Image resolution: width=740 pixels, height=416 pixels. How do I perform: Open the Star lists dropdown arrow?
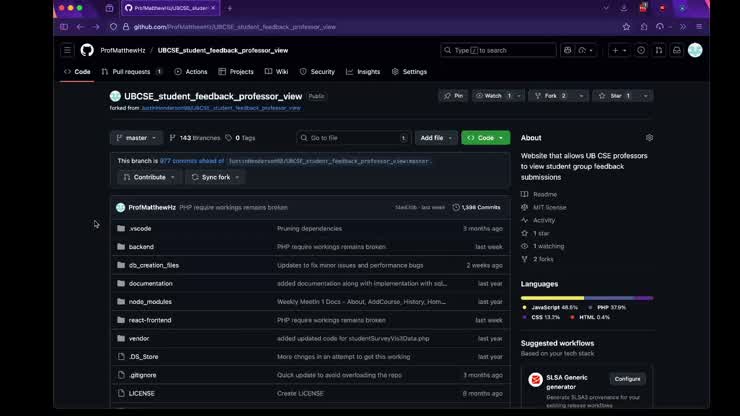[x=646, y=96]
